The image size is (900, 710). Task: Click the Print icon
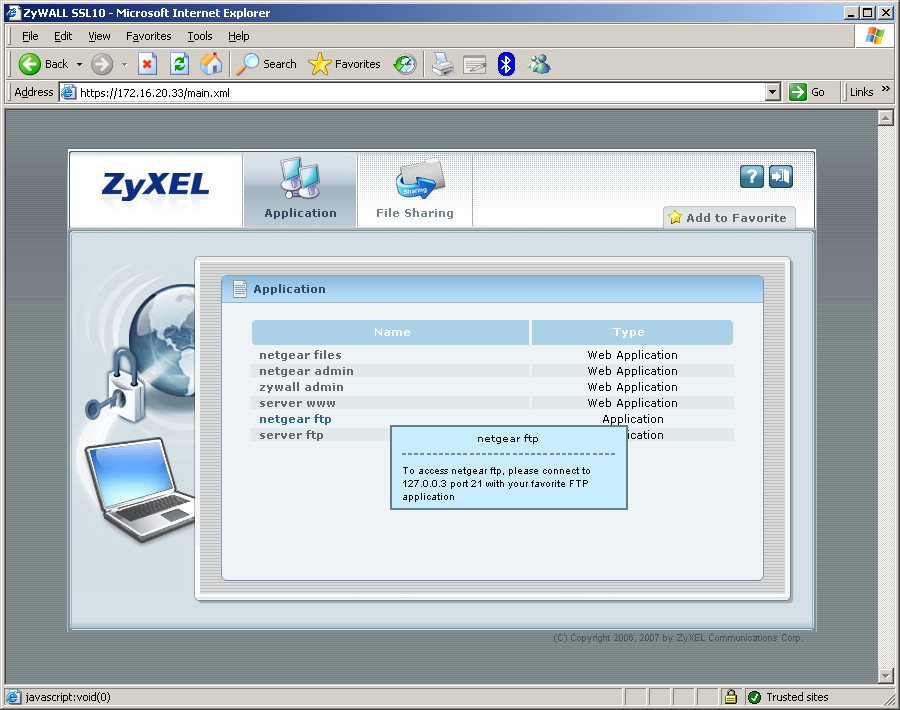point(443,64)
